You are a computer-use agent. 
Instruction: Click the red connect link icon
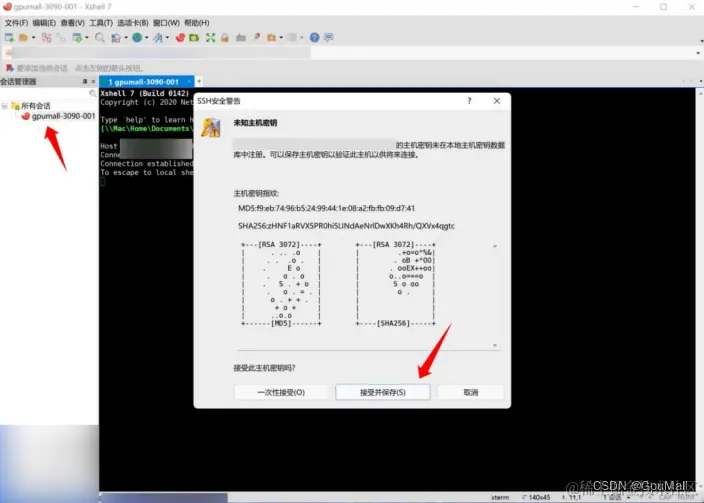pos(46,38)
